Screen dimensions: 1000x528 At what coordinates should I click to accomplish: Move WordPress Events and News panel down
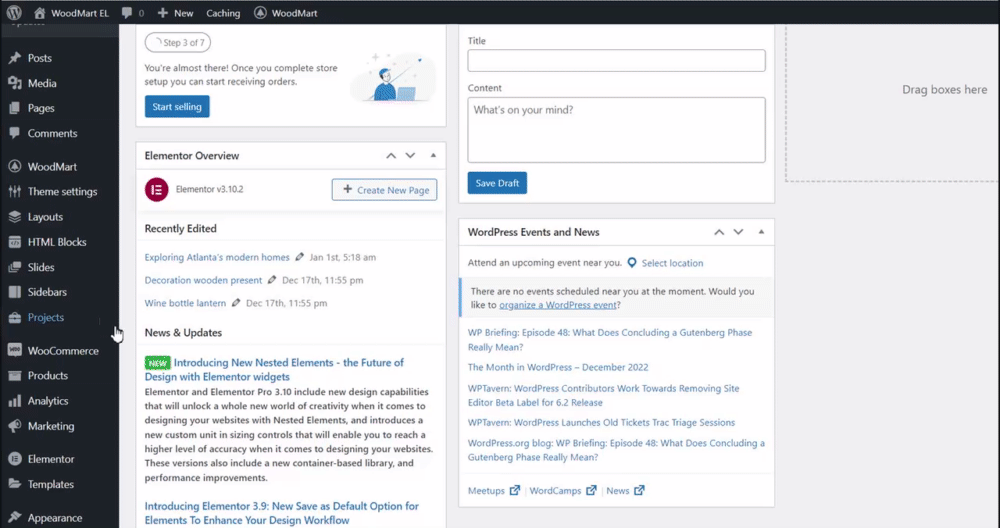tap(738, 232)
